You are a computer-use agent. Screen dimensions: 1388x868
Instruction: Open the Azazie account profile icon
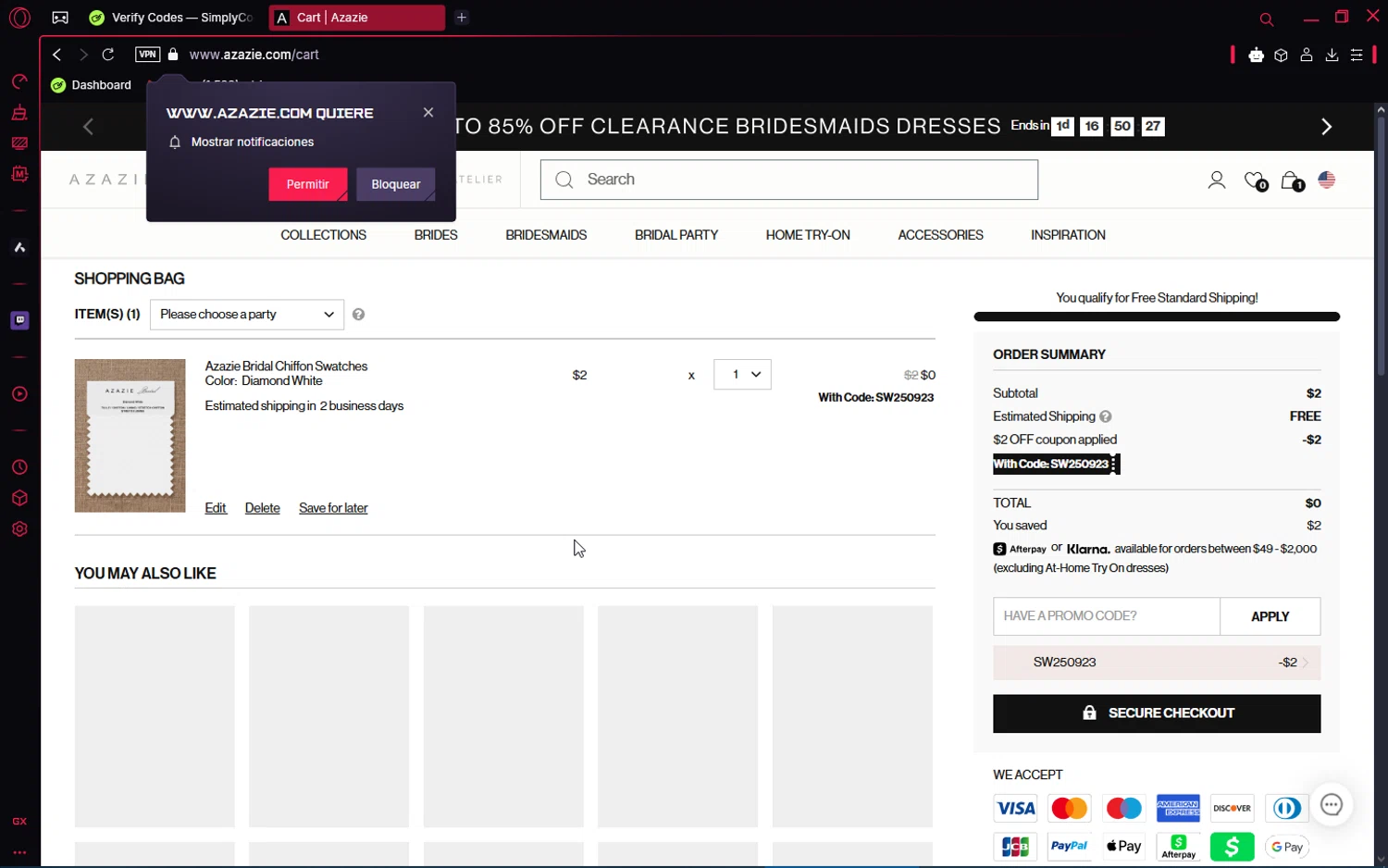click(x=1217, y=180)
